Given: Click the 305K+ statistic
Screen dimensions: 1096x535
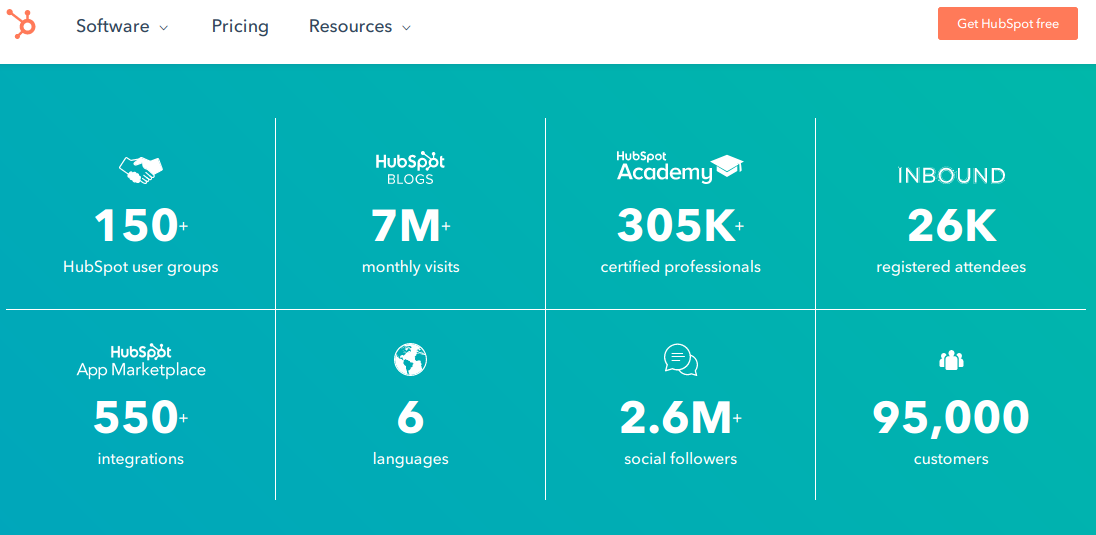Looking at the screenshot, I should coord(681,226).
